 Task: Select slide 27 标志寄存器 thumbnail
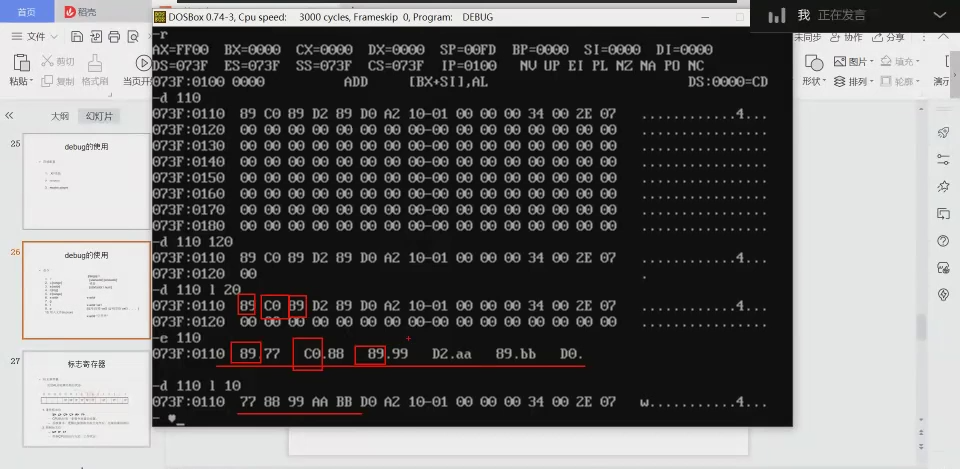click(x=86, y=399)
